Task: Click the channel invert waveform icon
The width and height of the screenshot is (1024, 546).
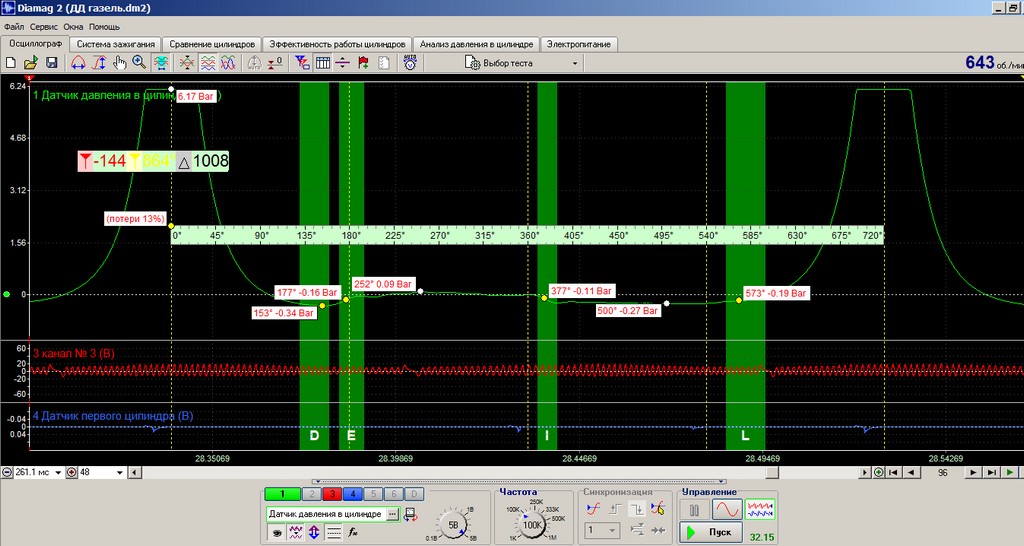Action: pyautogui.click(x=296, y=532)
